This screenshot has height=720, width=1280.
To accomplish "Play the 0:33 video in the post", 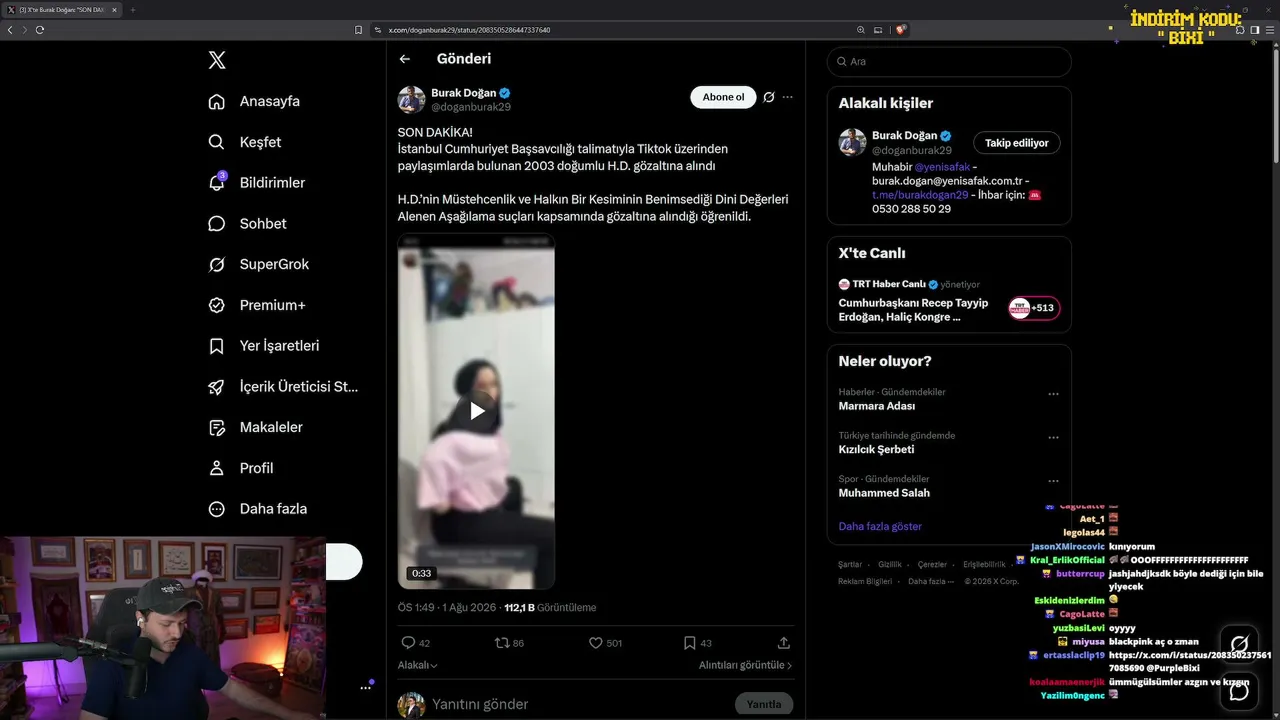I will click(477, 411).
